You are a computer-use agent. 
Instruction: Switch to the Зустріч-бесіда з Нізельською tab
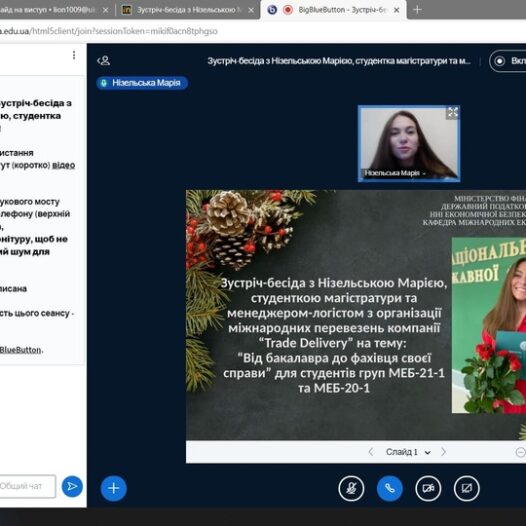point(188,10)
